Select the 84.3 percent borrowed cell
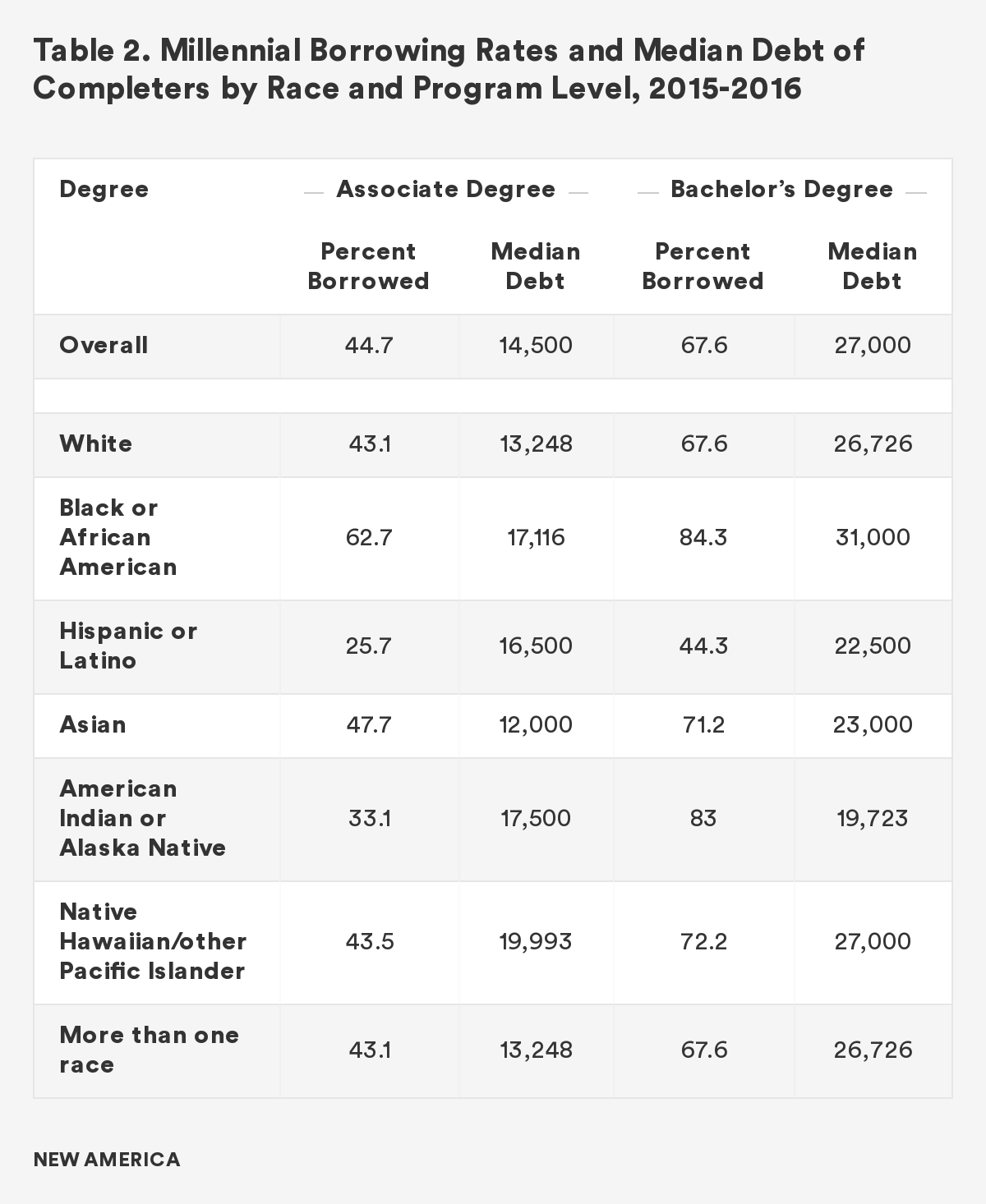986x1204 pixels. (703, 537)
